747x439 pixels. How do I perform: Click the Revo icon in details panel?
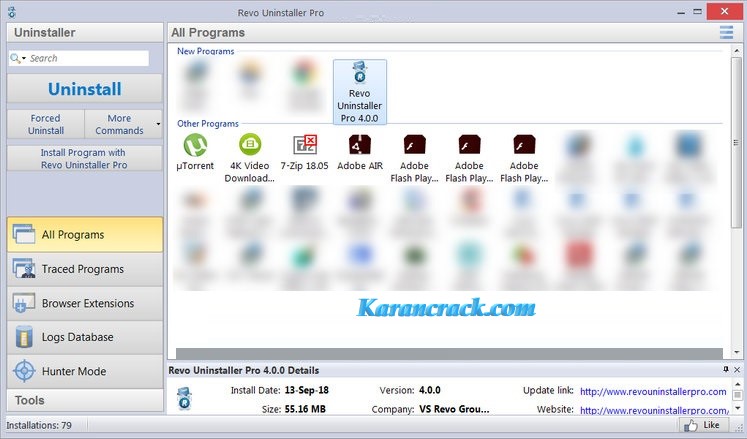(184, 399)
